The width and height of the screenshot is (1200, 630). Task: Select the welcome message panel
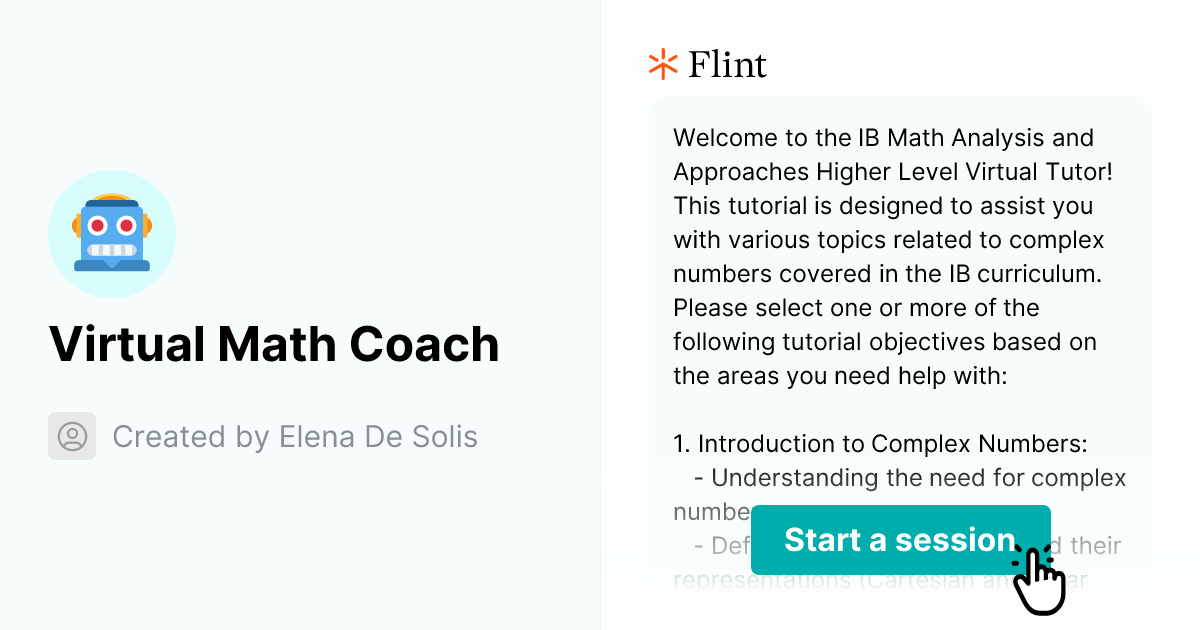(x=898, y=300)
